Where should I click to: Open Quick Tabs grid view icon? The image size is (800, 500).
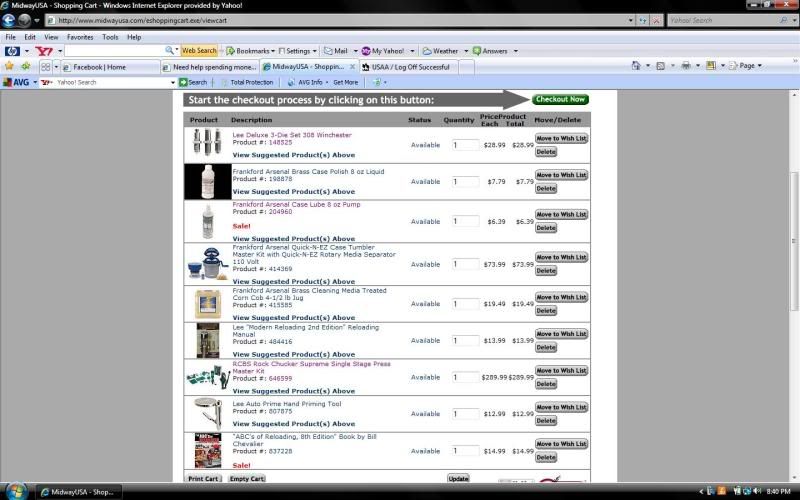[46, 67]
